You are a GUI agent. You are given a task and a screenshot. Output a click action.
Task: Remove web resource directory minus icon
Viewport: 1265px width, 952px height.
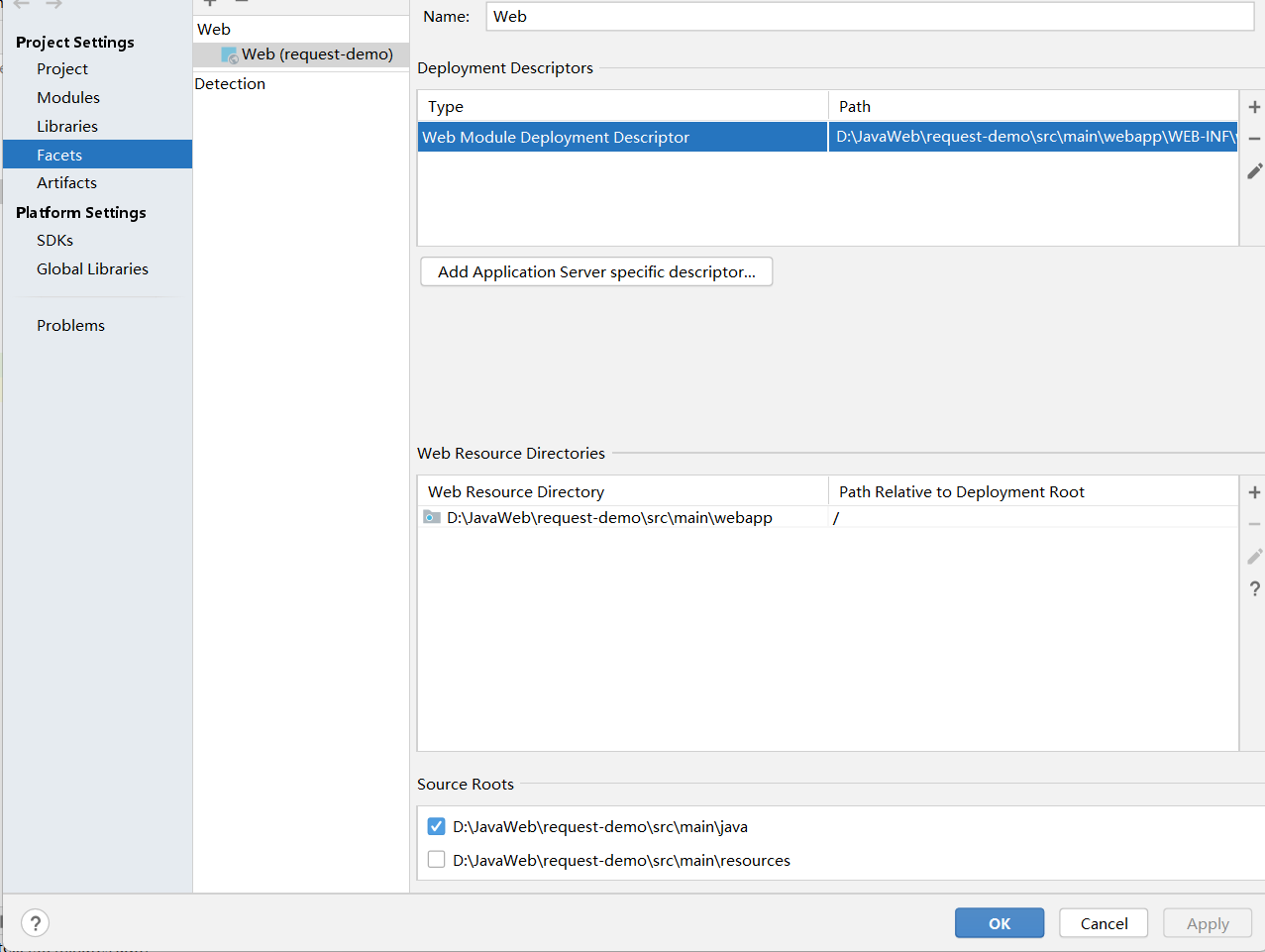1254,524
